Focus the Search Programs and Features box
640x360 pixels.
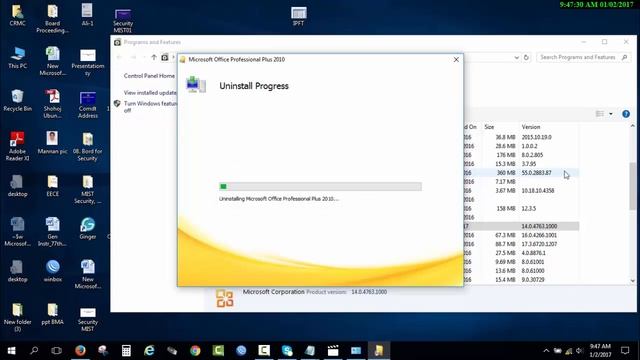click(x=583, y=58)
